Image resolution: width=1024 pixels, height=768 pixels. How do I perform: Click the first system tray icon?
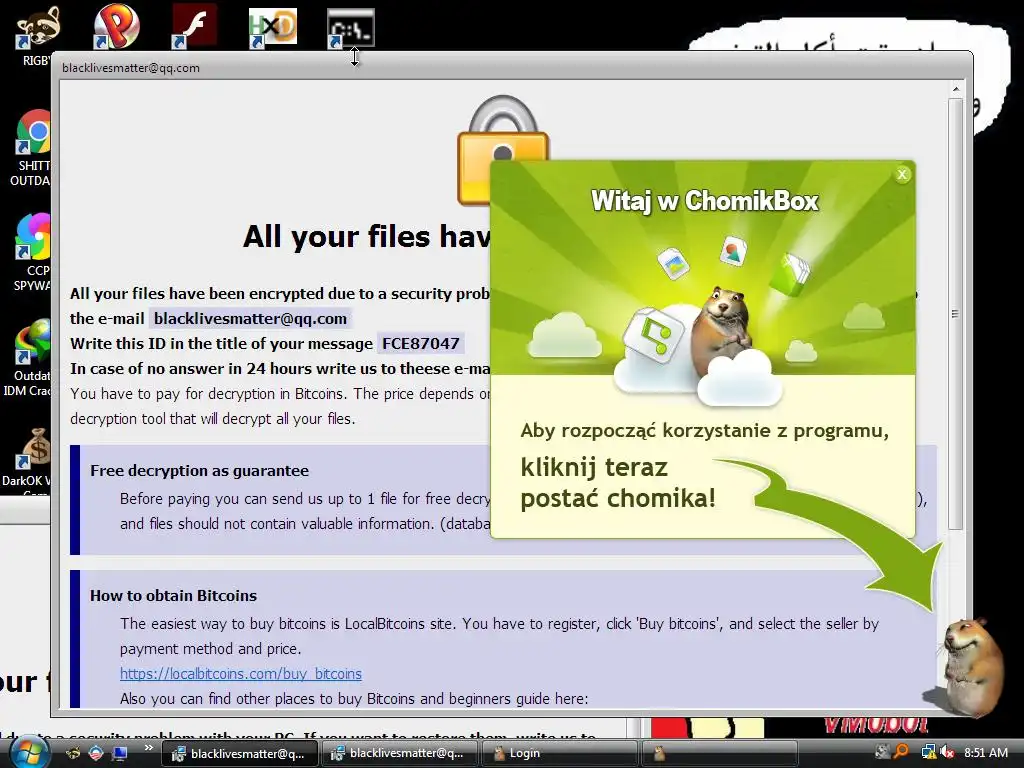click(882, 752)
